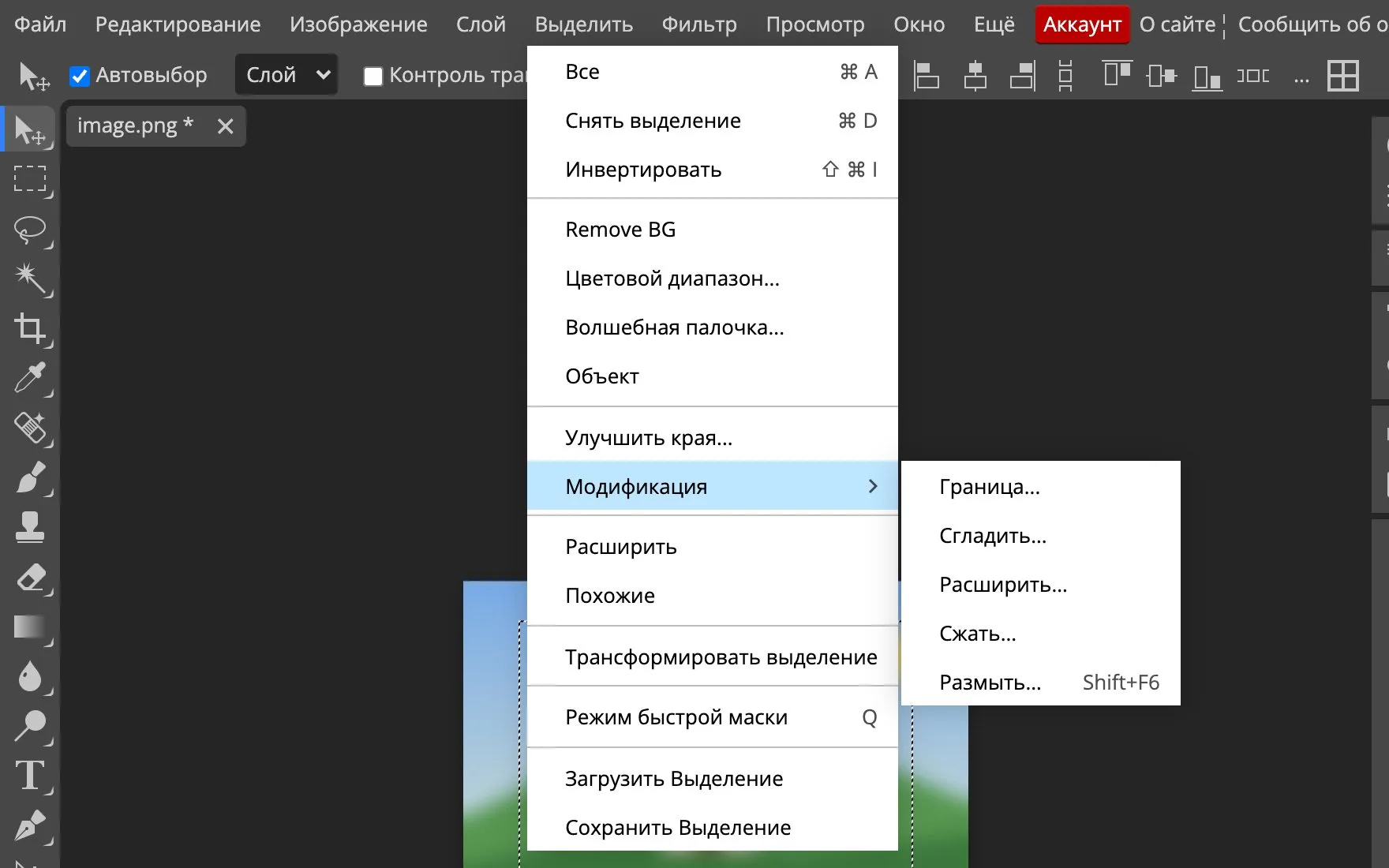Screen dimensions: 1389x868
Task: Click the Move tool icon in options bar
Action: pyautogui.click(x=34, y=76)
